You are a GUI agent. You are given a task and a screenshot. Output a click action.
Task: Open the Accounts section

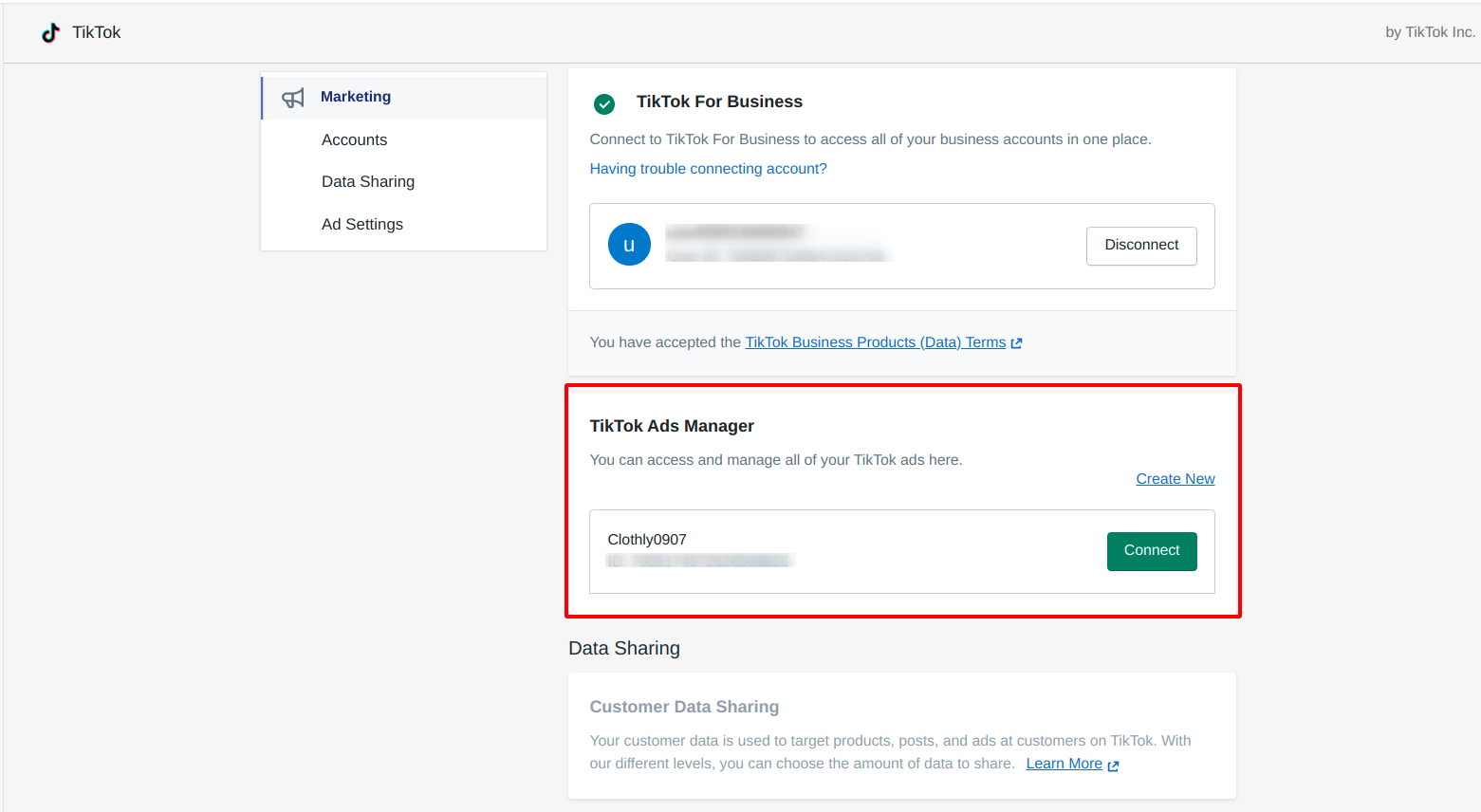click(x=354, y=139)
